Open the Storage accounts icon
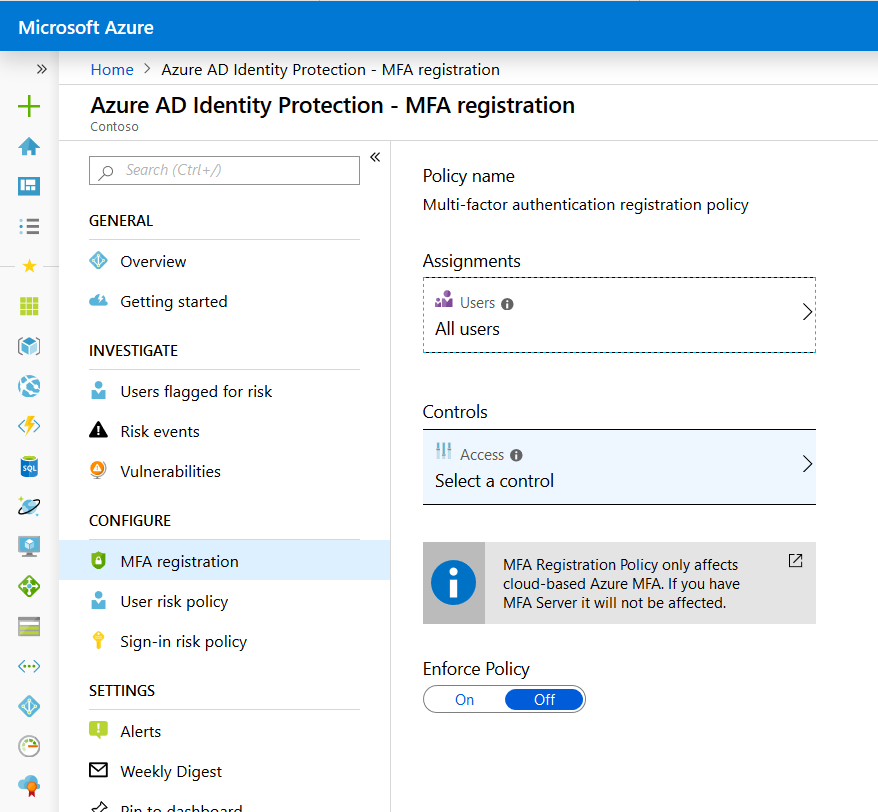 (x=29, y=627)
